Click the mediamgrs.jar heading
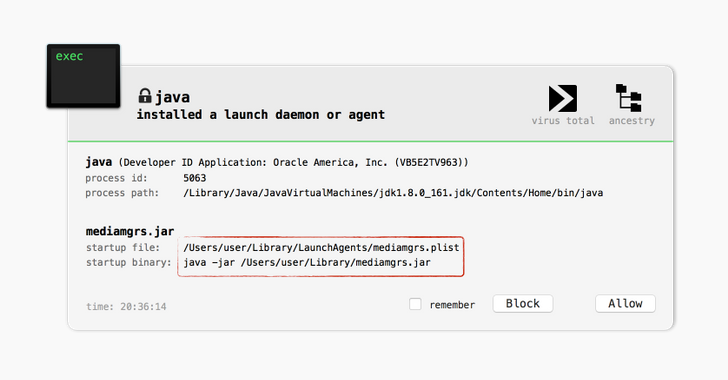The width and height of the screenshot is (728, 380). tap(130, 231)
